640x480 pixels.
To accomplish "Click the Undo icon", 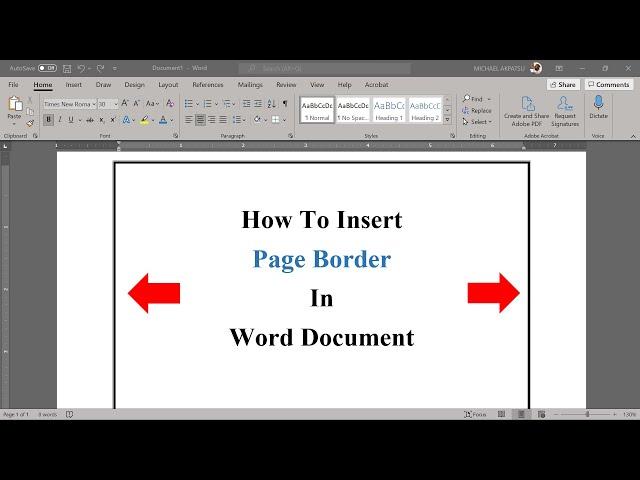I will [x=81, y=69].
